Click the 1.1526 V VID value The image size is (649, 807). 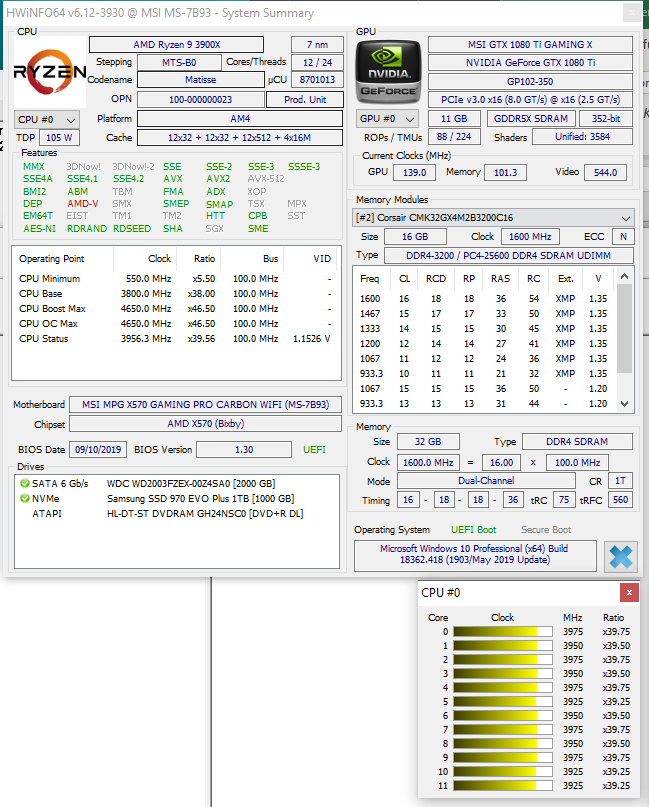[x=311, y=339]
